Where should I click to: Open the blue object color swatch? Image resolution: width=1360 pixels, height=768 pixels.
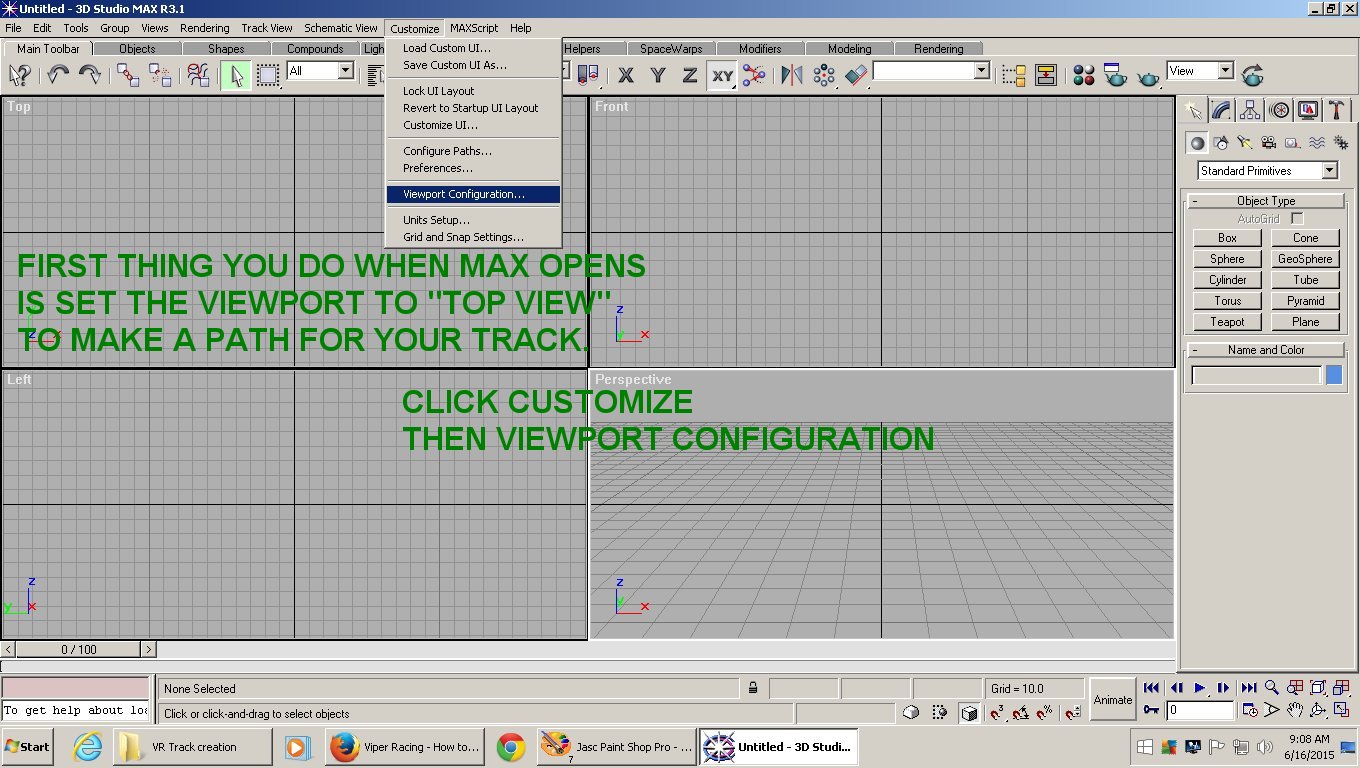1334,376
